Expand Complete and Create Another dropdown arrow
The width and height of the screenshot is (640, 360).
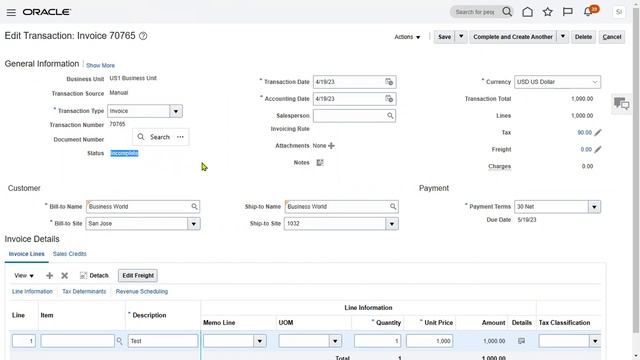563,37
